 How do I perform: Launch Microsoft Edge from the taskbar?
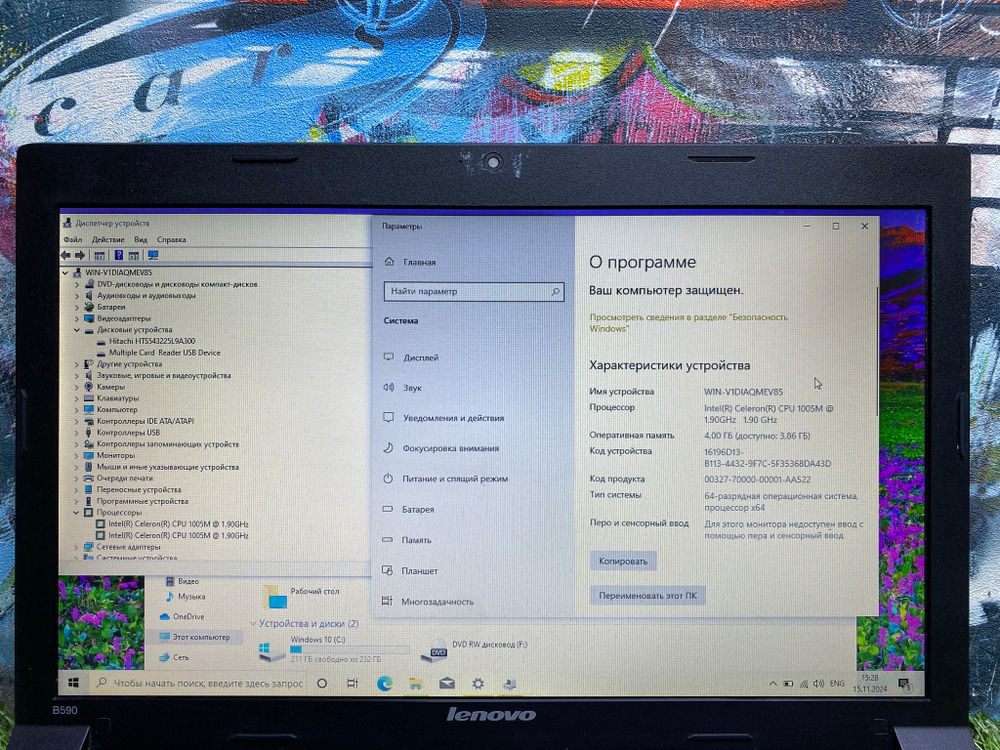pyautogui.click(x=385, y=683)
